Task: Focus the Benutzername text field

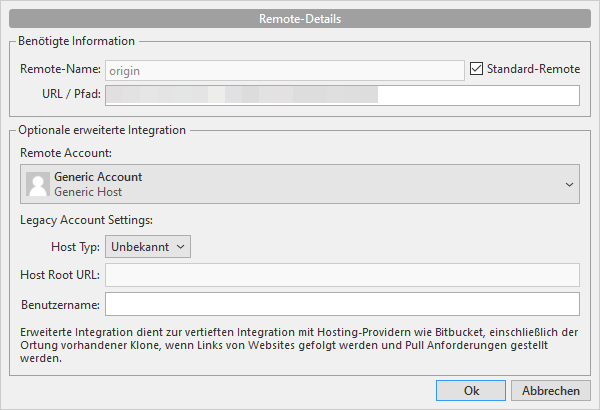Action: [x=342, y=304]
